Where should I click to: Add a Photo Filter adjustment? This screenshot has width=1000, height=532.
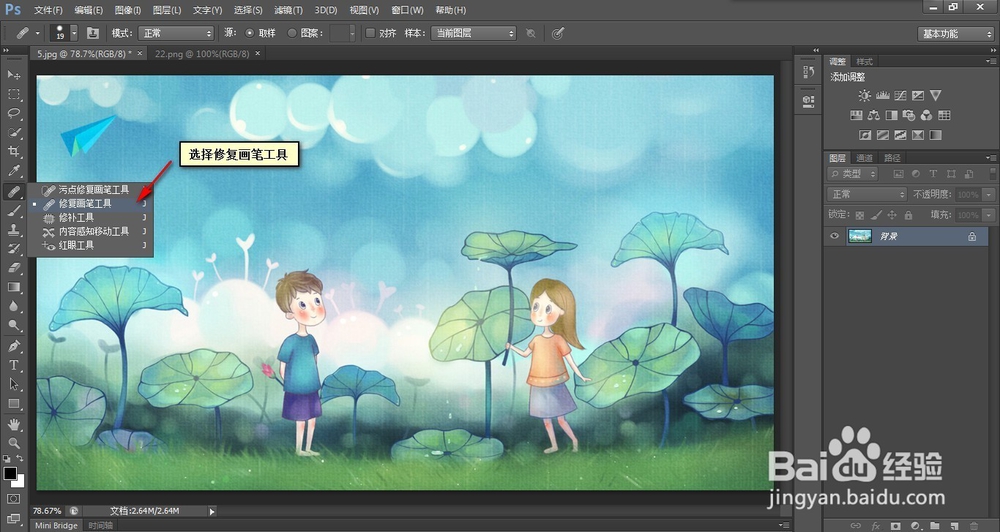(909, 115)
